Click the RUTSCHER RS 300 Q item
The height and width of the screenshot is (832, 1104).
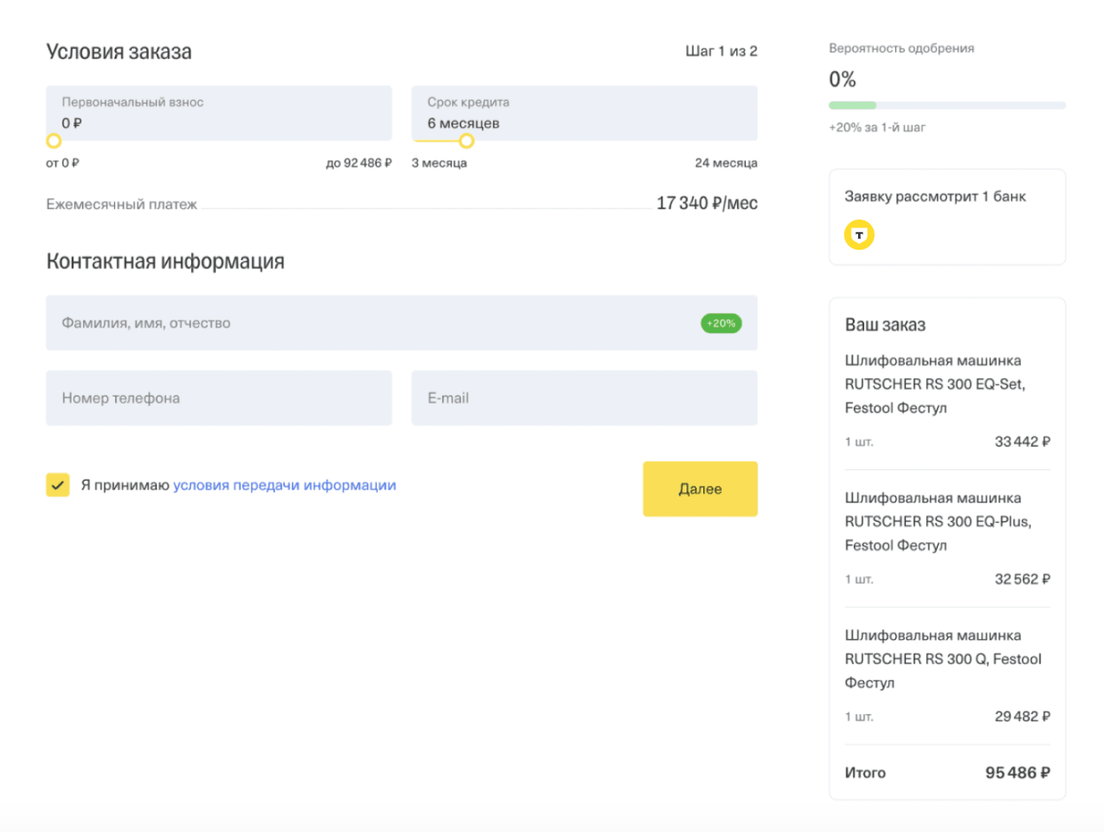[936, 659]
